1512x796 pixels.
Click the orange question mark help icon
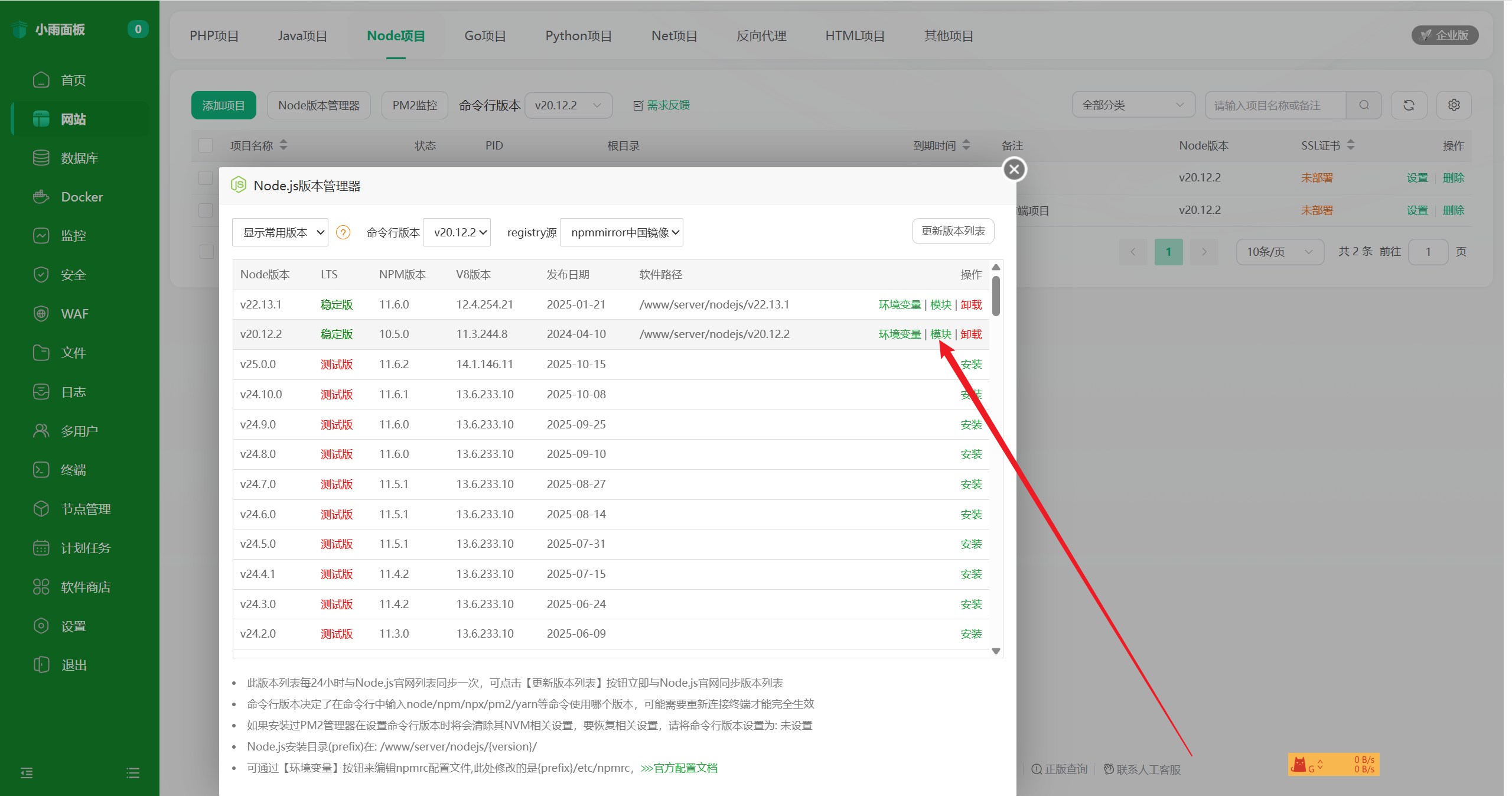(x=343, y=232)
